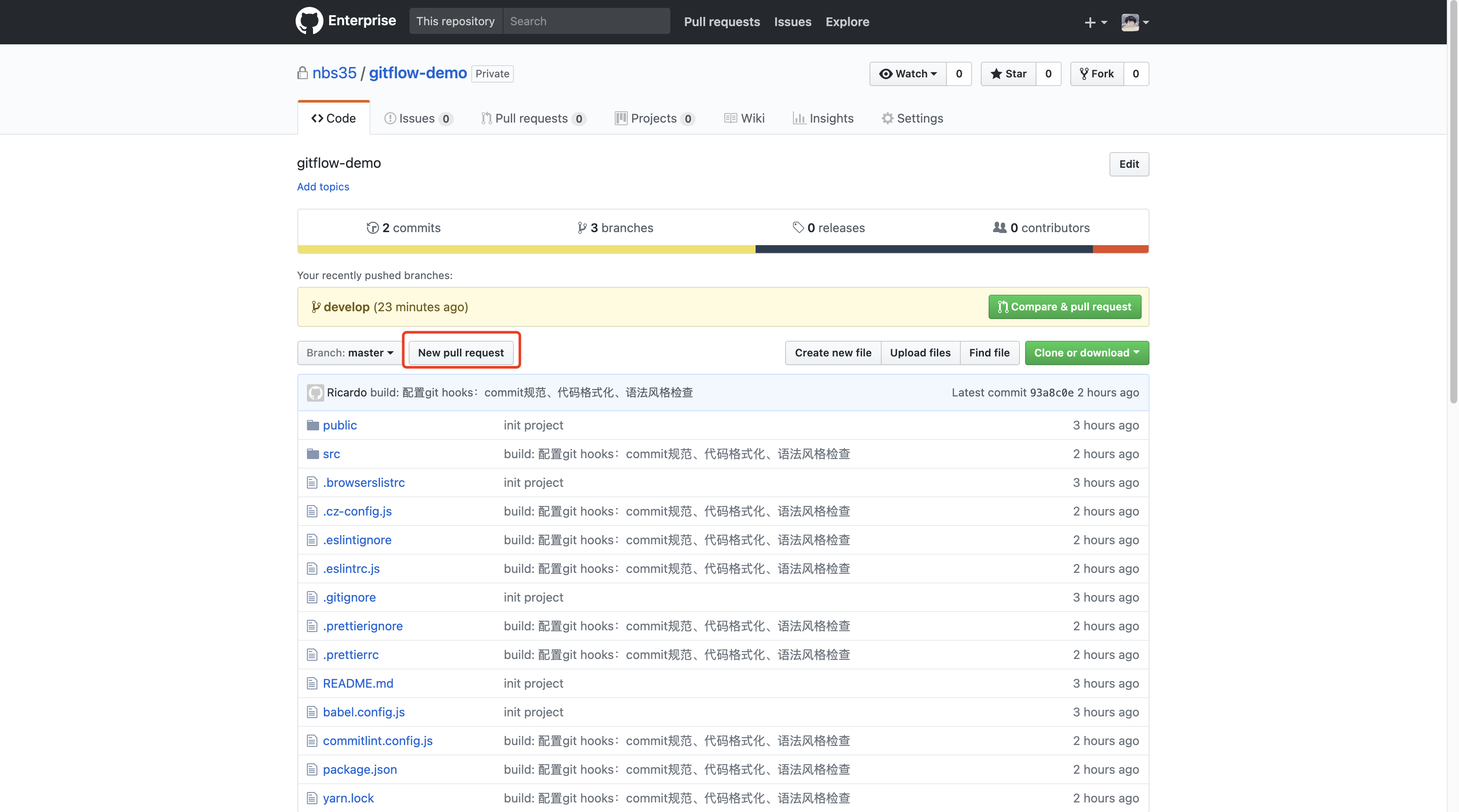
Task: Open the Branch: master dropdown
Action: click(350, 353)
